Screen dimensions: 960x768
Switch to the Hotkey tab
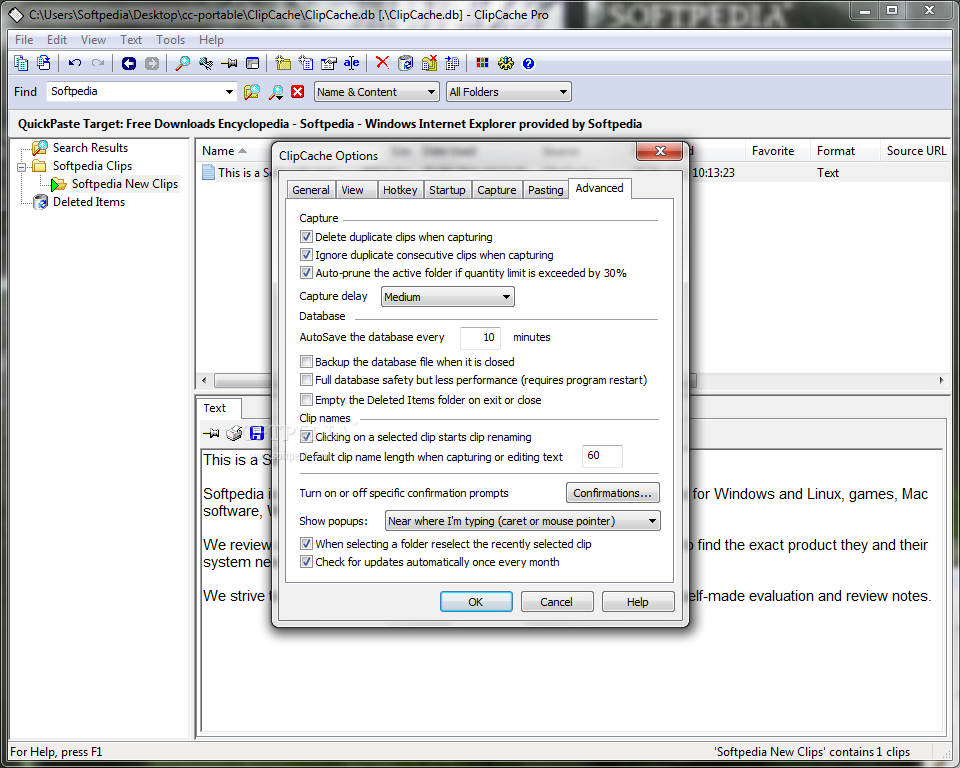tap(400, 190)
